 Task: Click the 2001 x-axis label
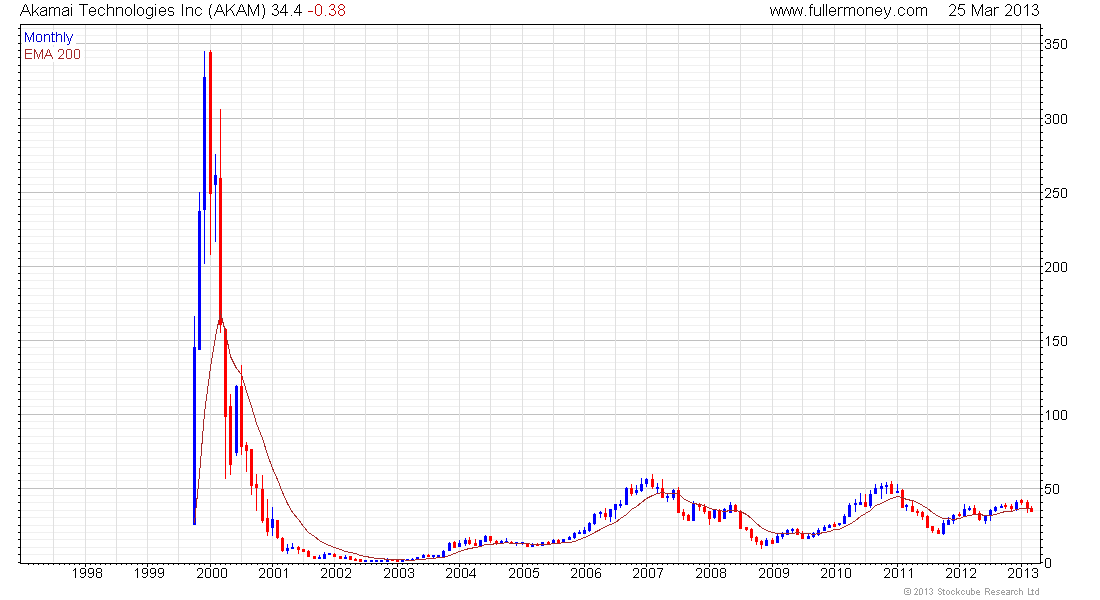(274, 573)
